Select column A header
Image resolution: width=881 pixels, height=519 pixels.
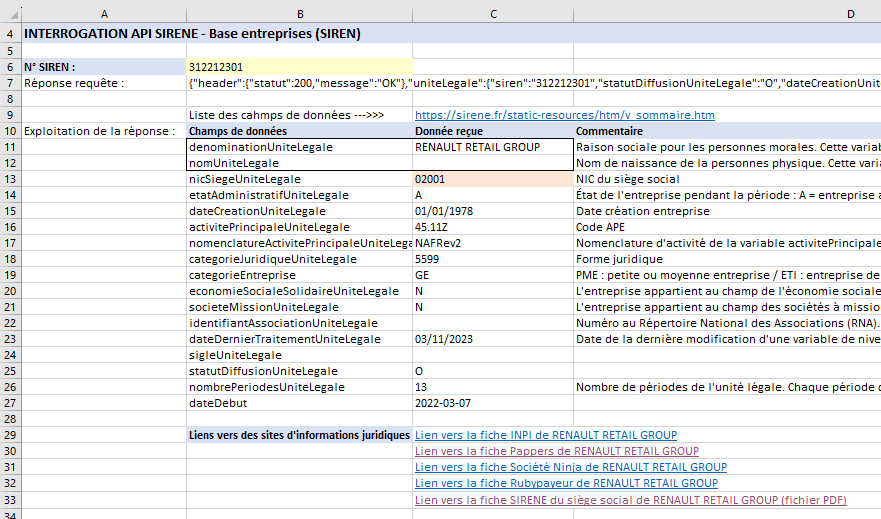[x=104, y=14]
